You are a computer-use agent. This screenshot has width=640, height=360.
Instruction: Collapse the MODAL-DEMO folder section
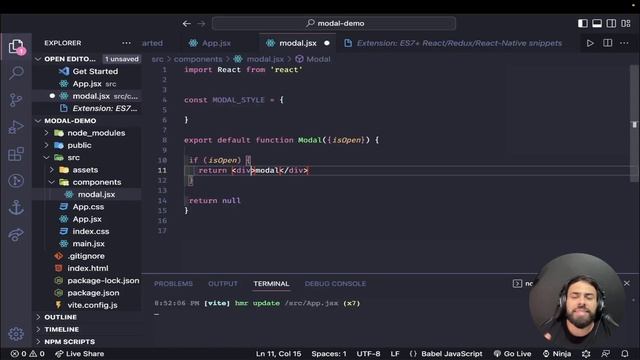[x=38, y=121]
